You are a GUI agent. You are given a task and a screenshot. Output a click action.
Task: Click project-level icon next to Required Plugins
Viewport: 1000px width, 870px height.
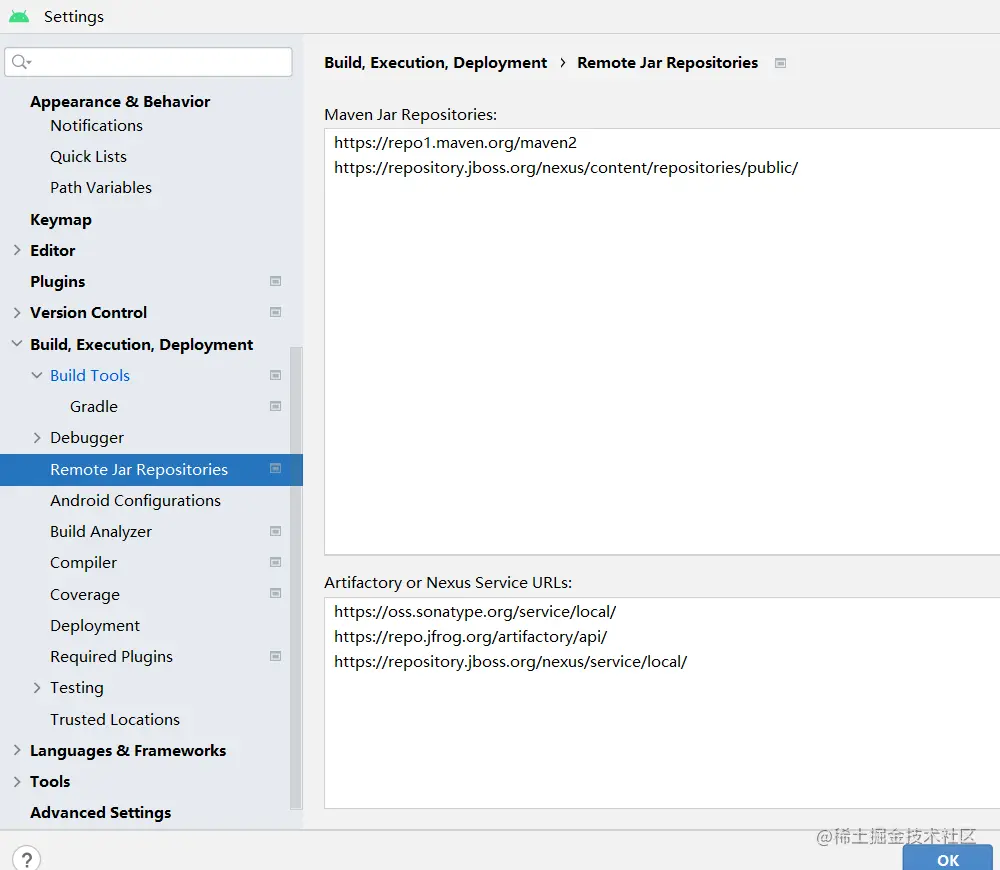click(276, 656)
